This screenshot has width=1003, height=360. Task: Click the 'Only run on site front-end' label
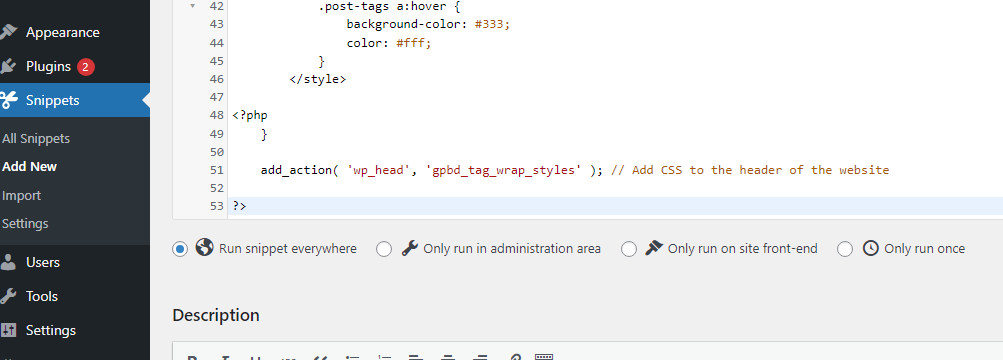(x=743, y=249)
